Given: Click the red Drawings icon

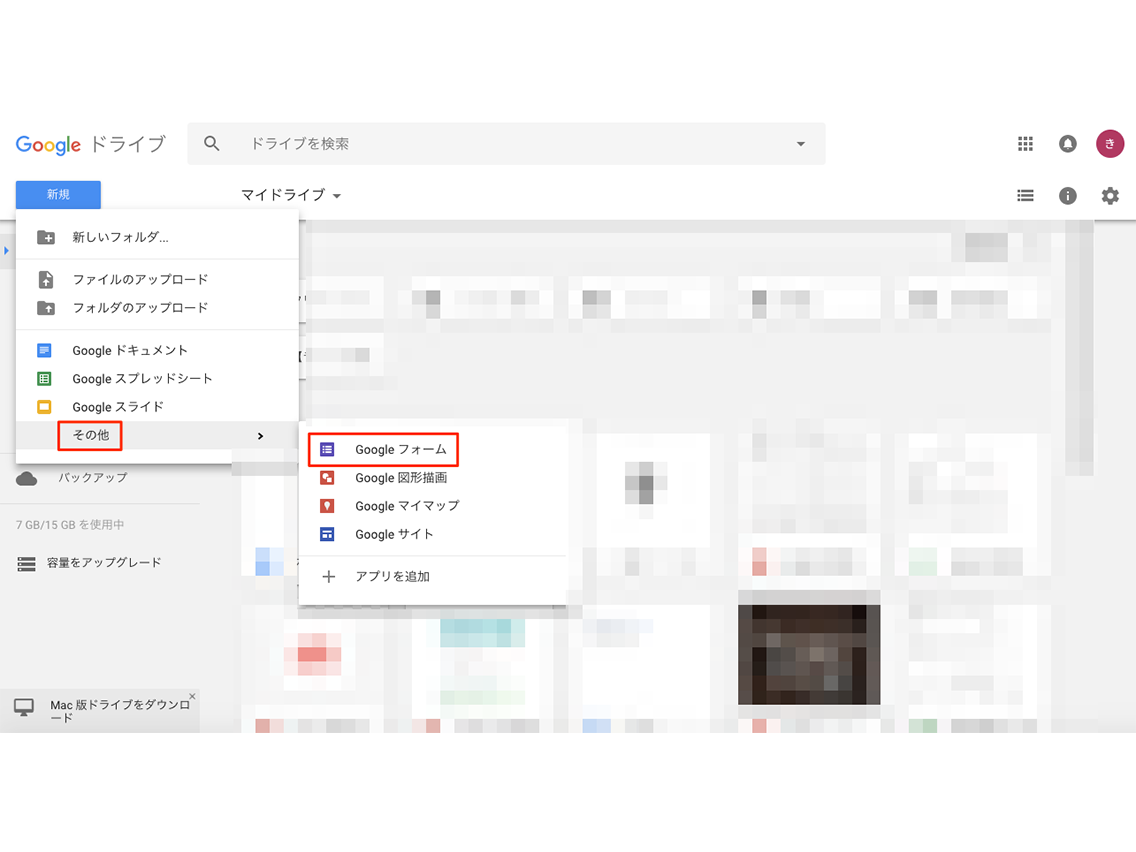Looking at the screenshot, I should [327, 477].
